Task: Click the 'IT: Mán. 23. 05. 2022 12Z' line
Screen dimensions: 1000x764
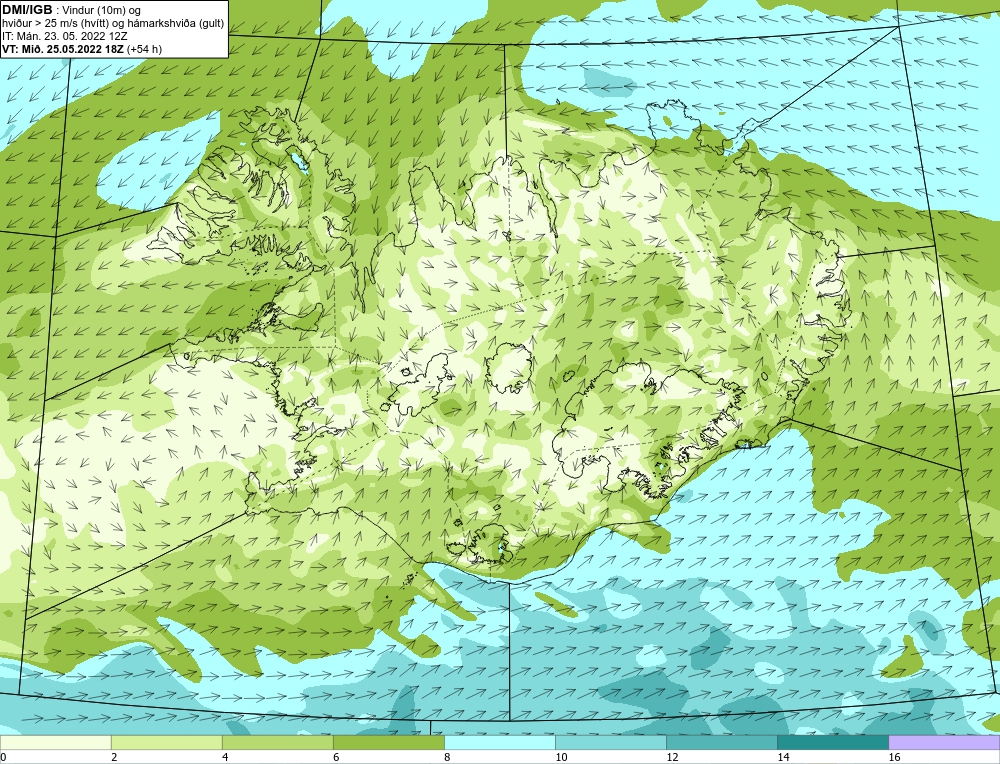Action: coord(65,36)
